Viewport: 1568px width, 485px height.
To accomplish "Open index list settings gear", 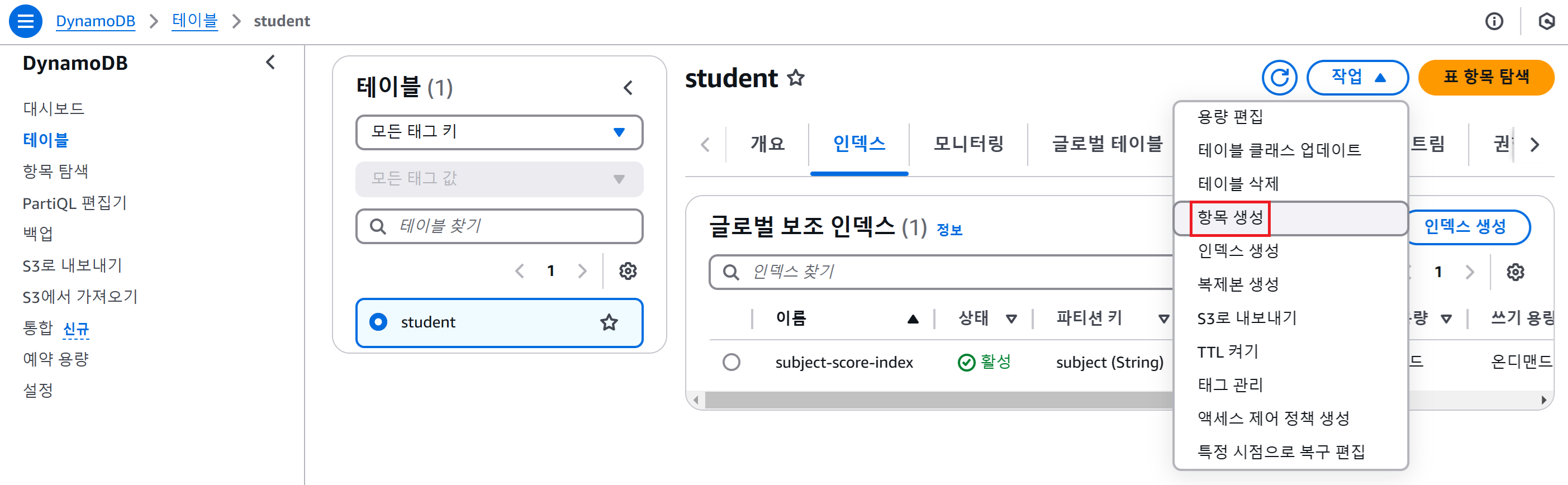I will coord(1515,272).
